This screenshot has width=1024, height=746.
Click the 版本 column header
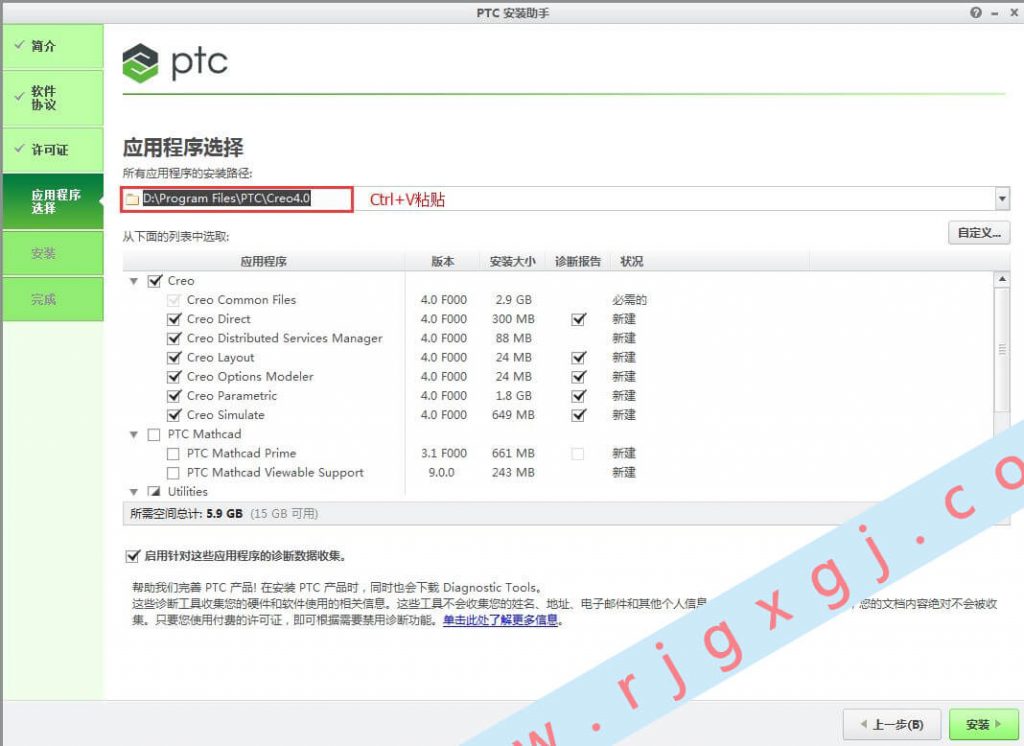point(443,261)
